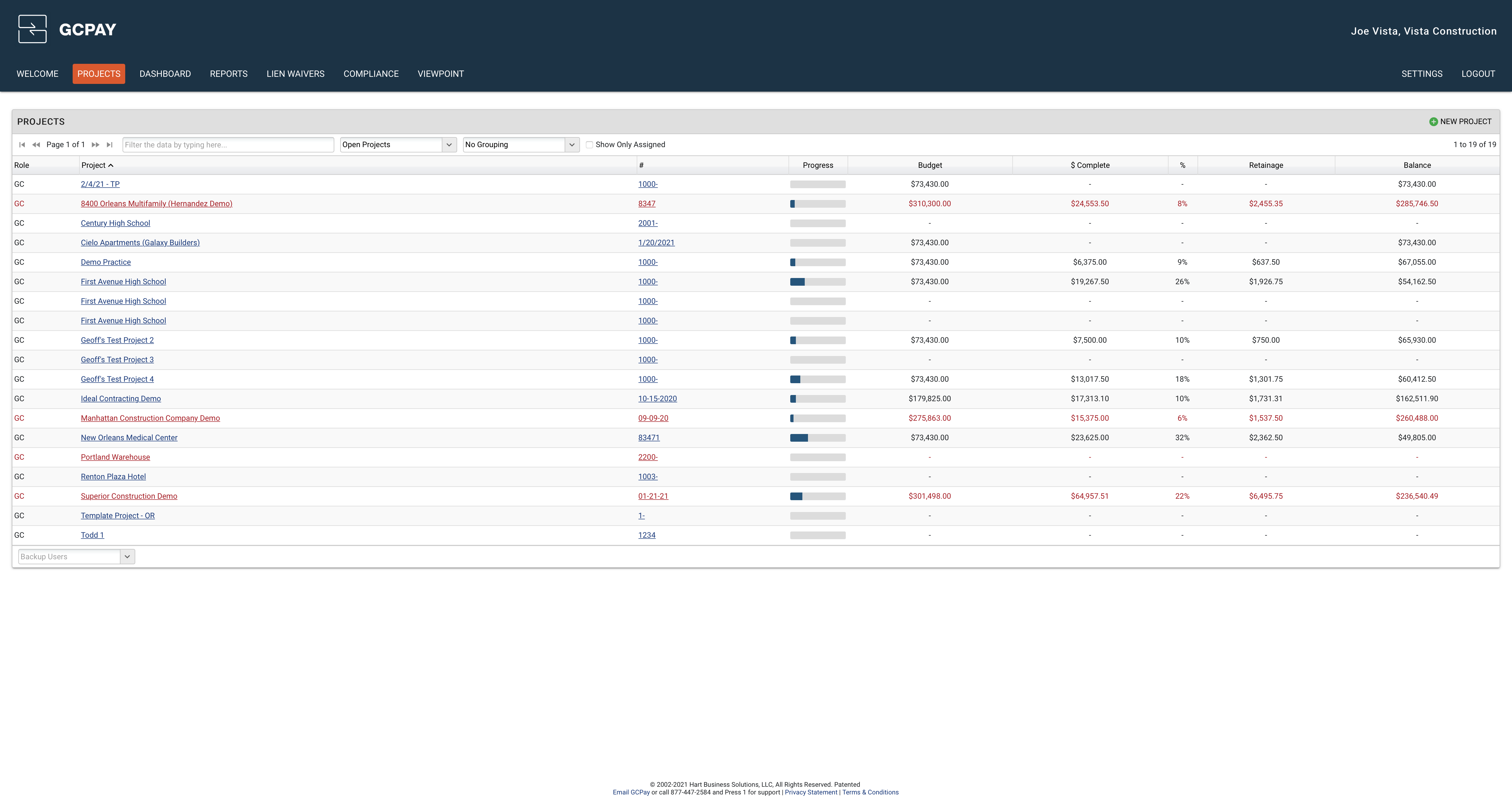This screenshot has height=803, width=1512.
Task: Open the Backup Users dropdown
Action: click(x=127, y=557)
